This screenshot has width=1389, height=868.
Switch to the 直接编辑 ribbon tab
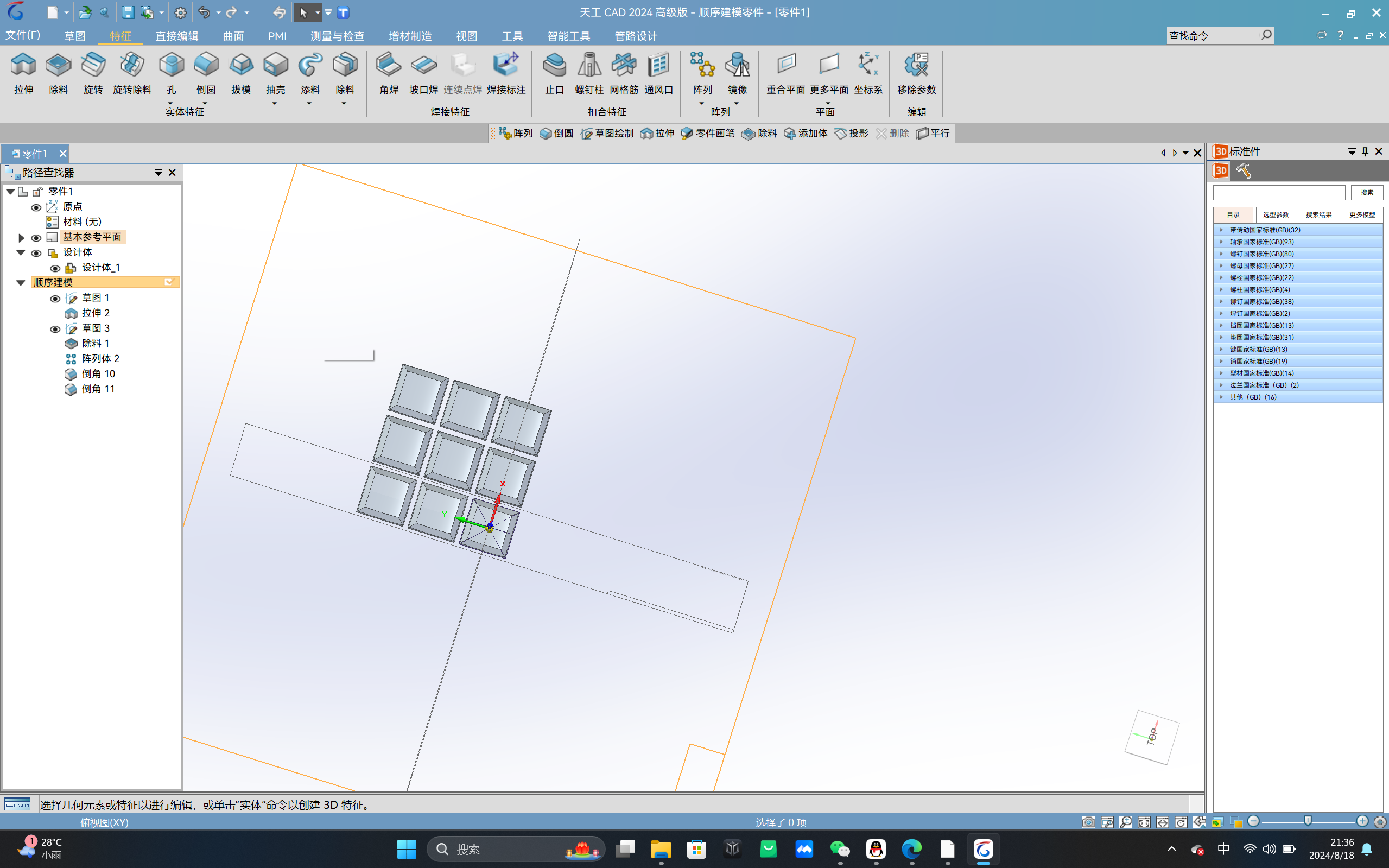177,36
